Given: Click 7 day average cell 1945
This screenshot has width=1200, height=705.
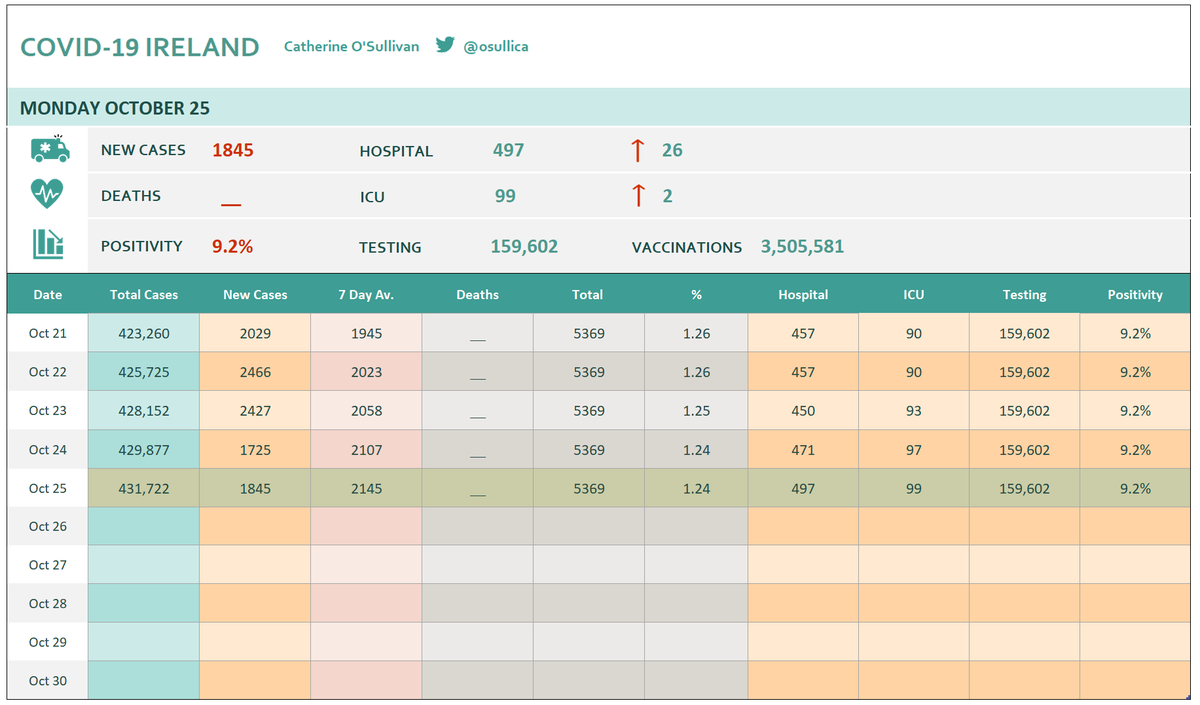Looking at the screenshot, I should pos(367,333).
